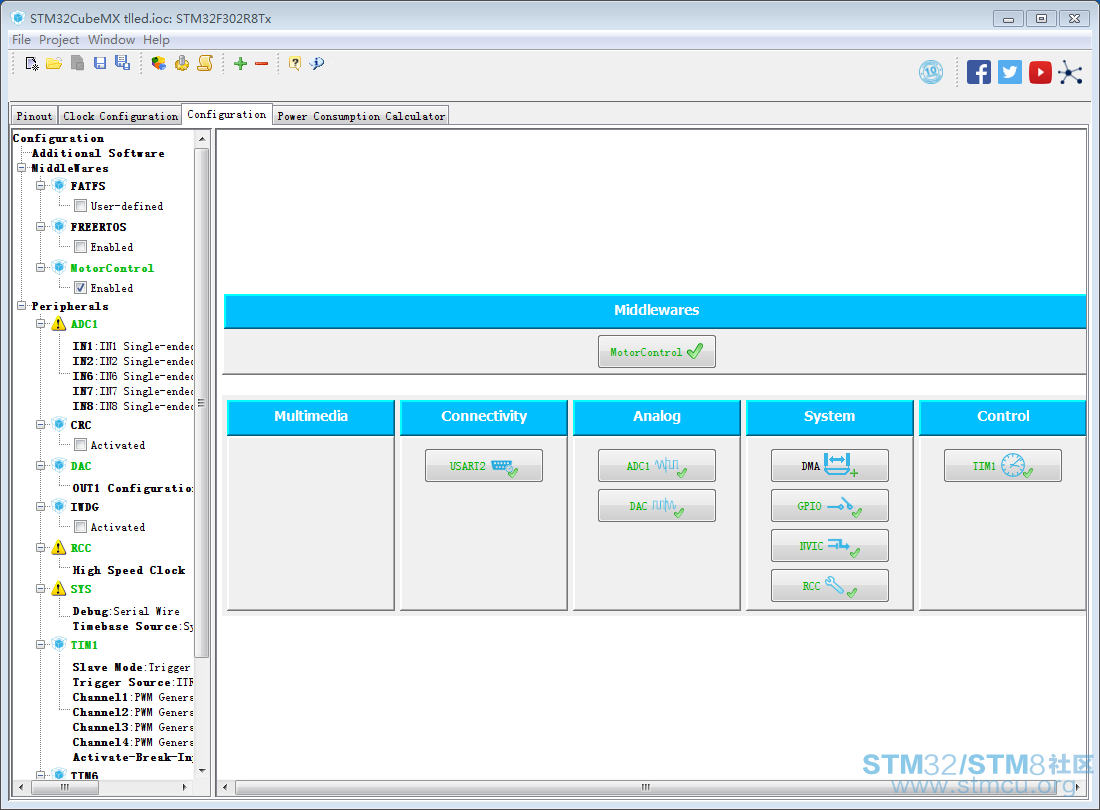Click the Generate Report toolbar icon

coord(159,64)
